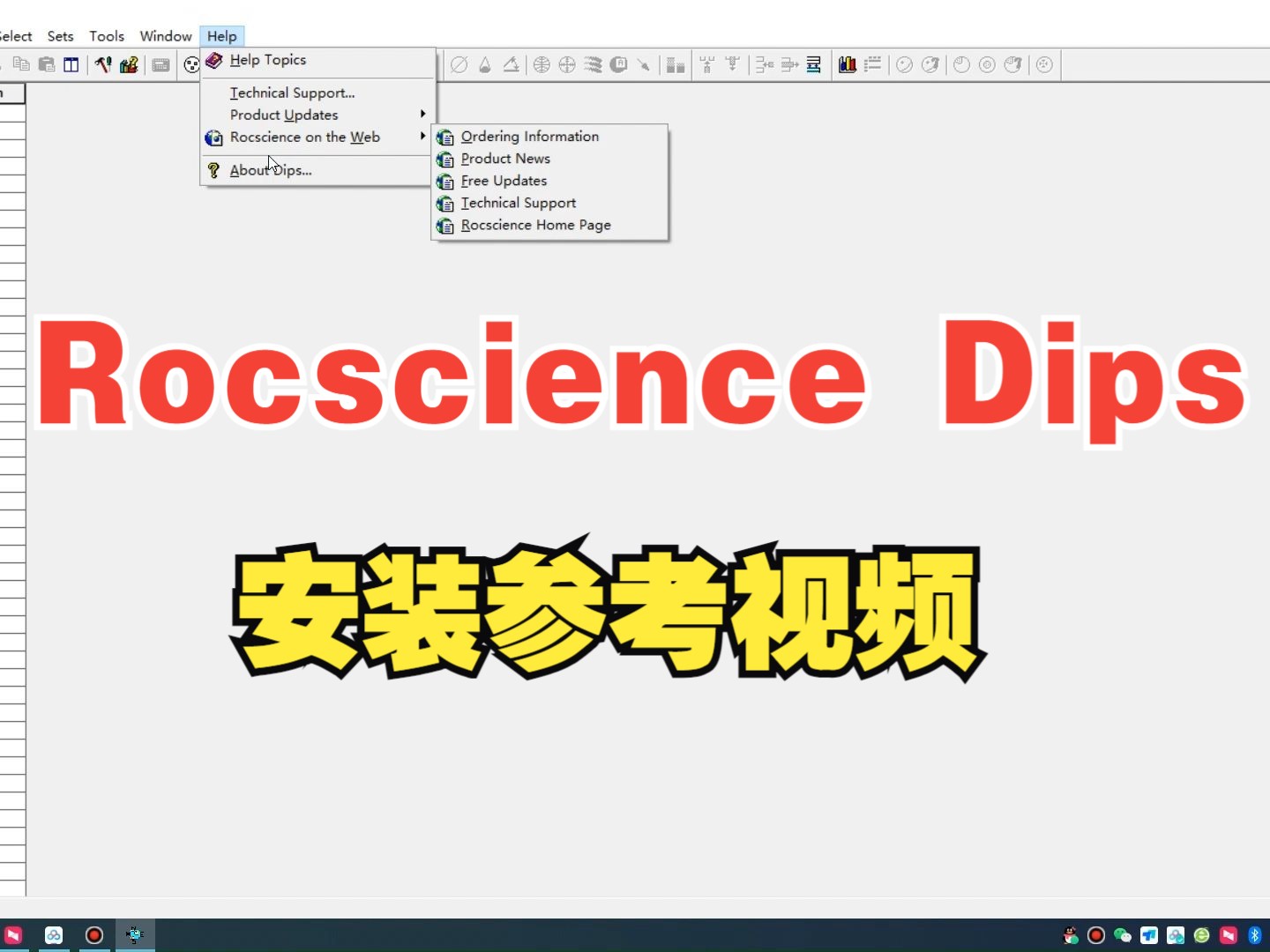Viewport: 1270px width, 952px height.
Task: Select Technical Support in the web submenu
Action: (x=549, y=203)
